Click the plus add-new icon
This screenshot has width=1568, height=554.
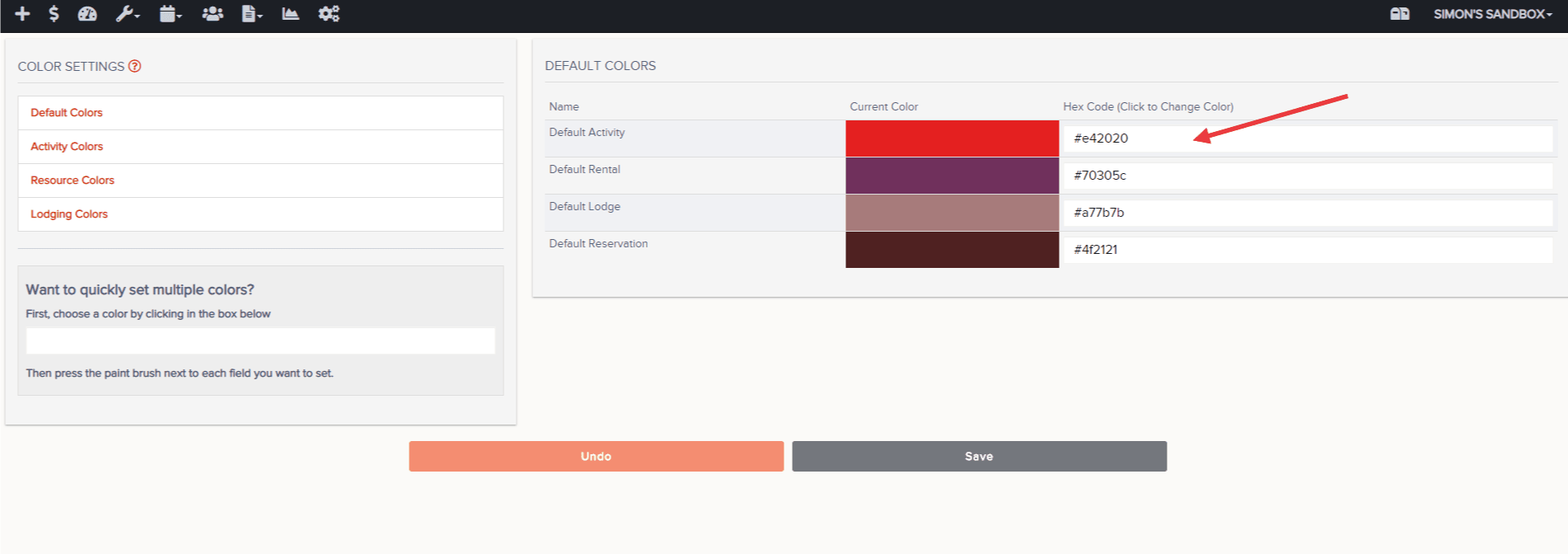point(22,13)
